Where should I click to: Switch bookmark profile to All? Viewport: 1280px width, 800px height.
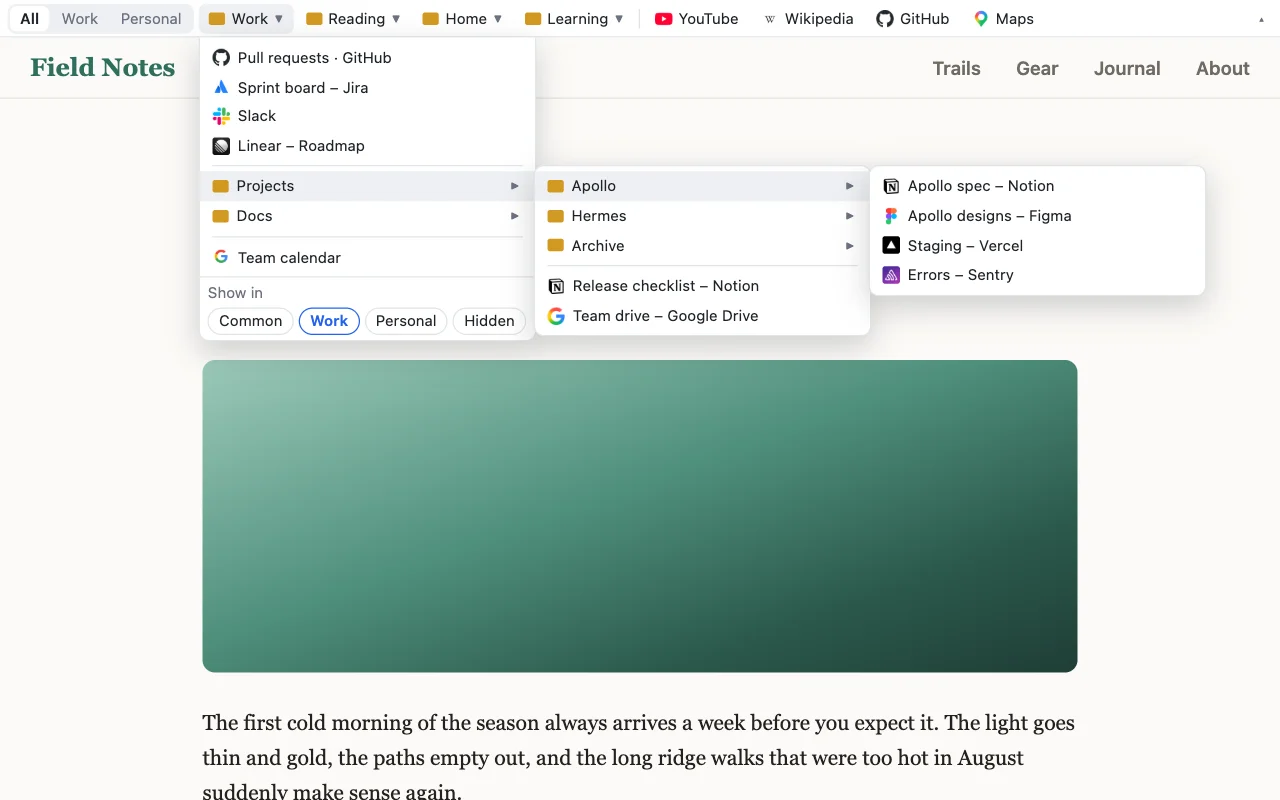point(30,19)
